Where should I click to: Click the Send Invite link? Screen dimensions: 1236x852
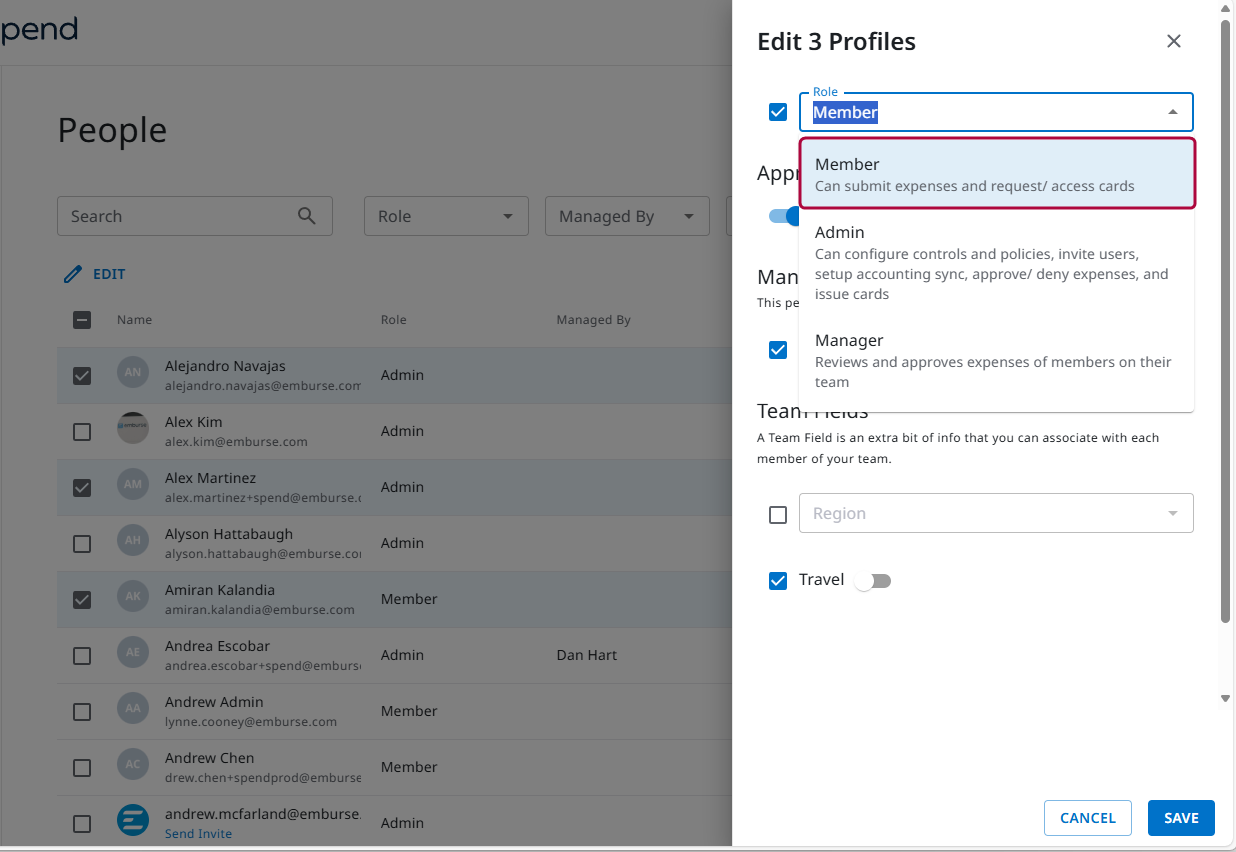(198, 833)
